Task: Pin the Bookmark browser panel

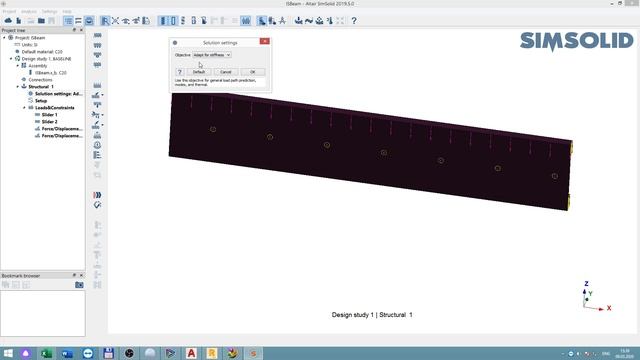Action: click(74, 276)
